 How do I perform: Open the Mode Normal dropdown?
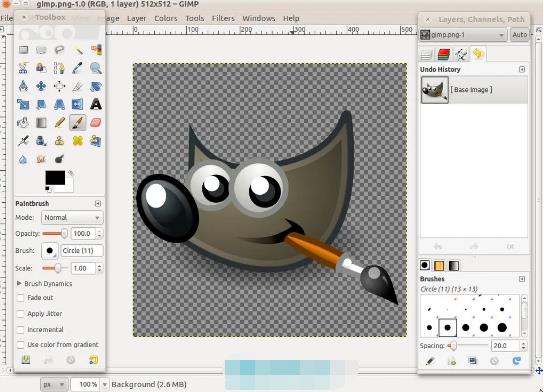[72, 218]
